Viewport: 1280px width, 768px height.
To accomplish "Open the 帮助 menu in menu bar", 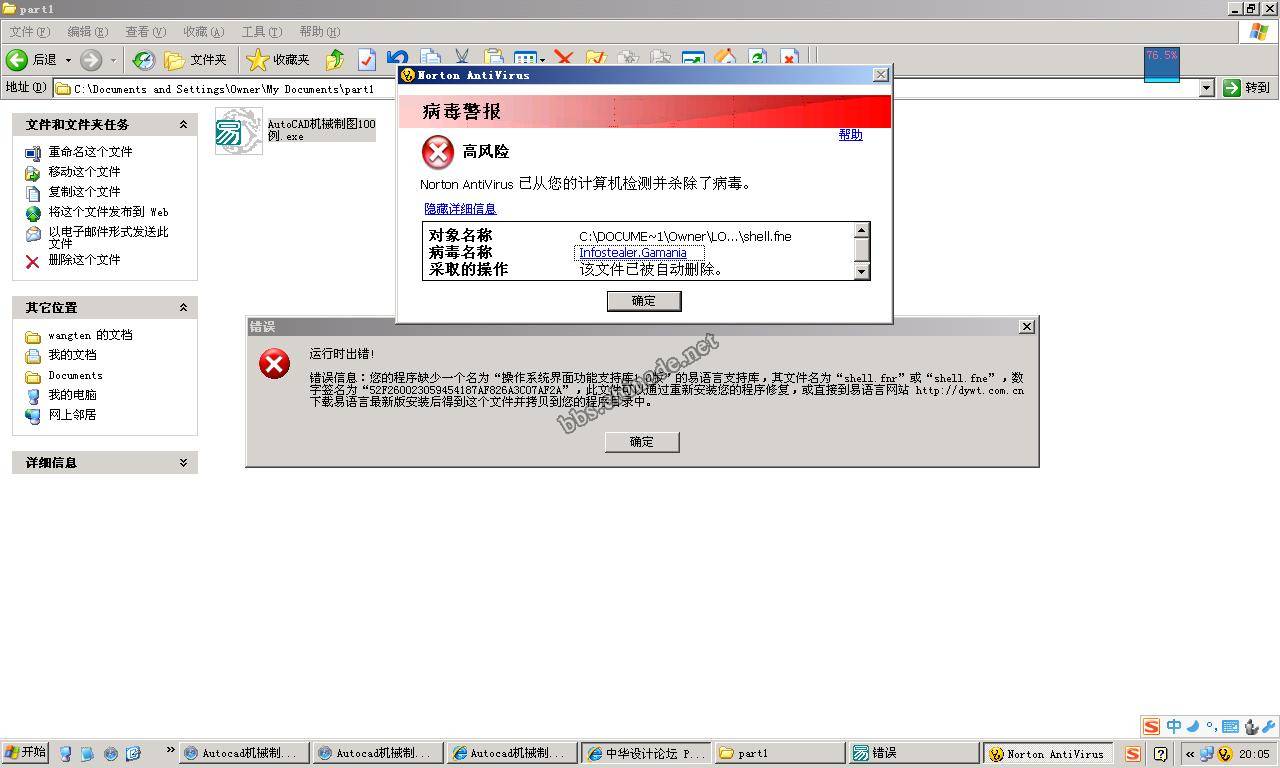I will (319, 31).
